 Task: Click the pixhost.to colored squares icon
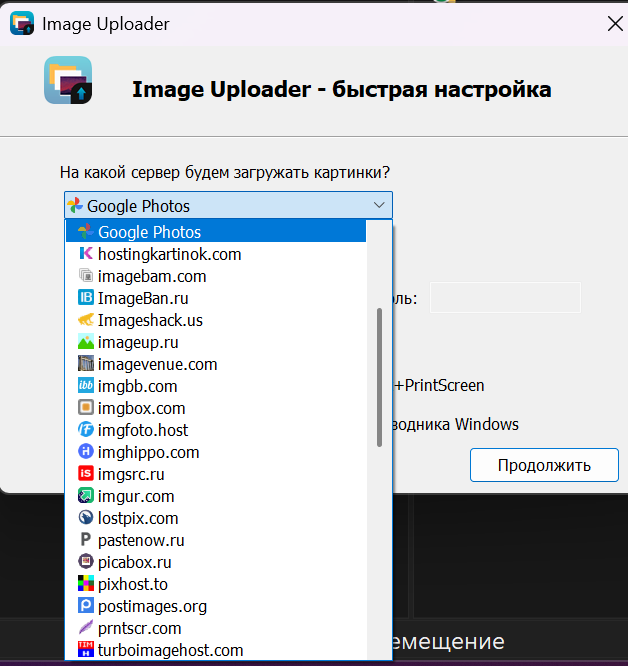pyautogui.click(x=85, y=584)
